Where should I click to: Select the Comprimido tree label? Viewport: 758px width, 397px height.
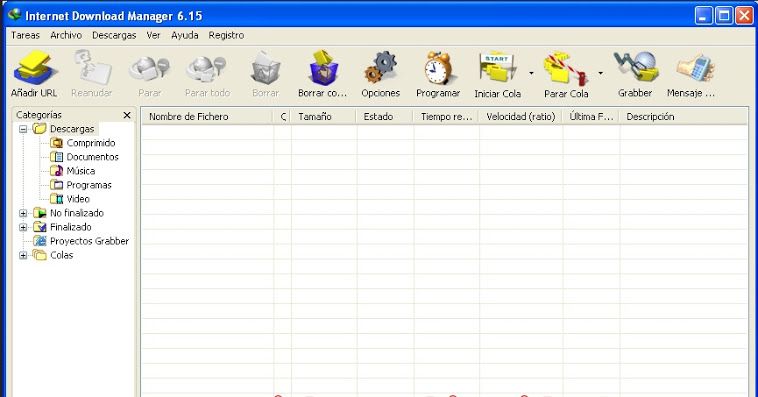point(91,143)
